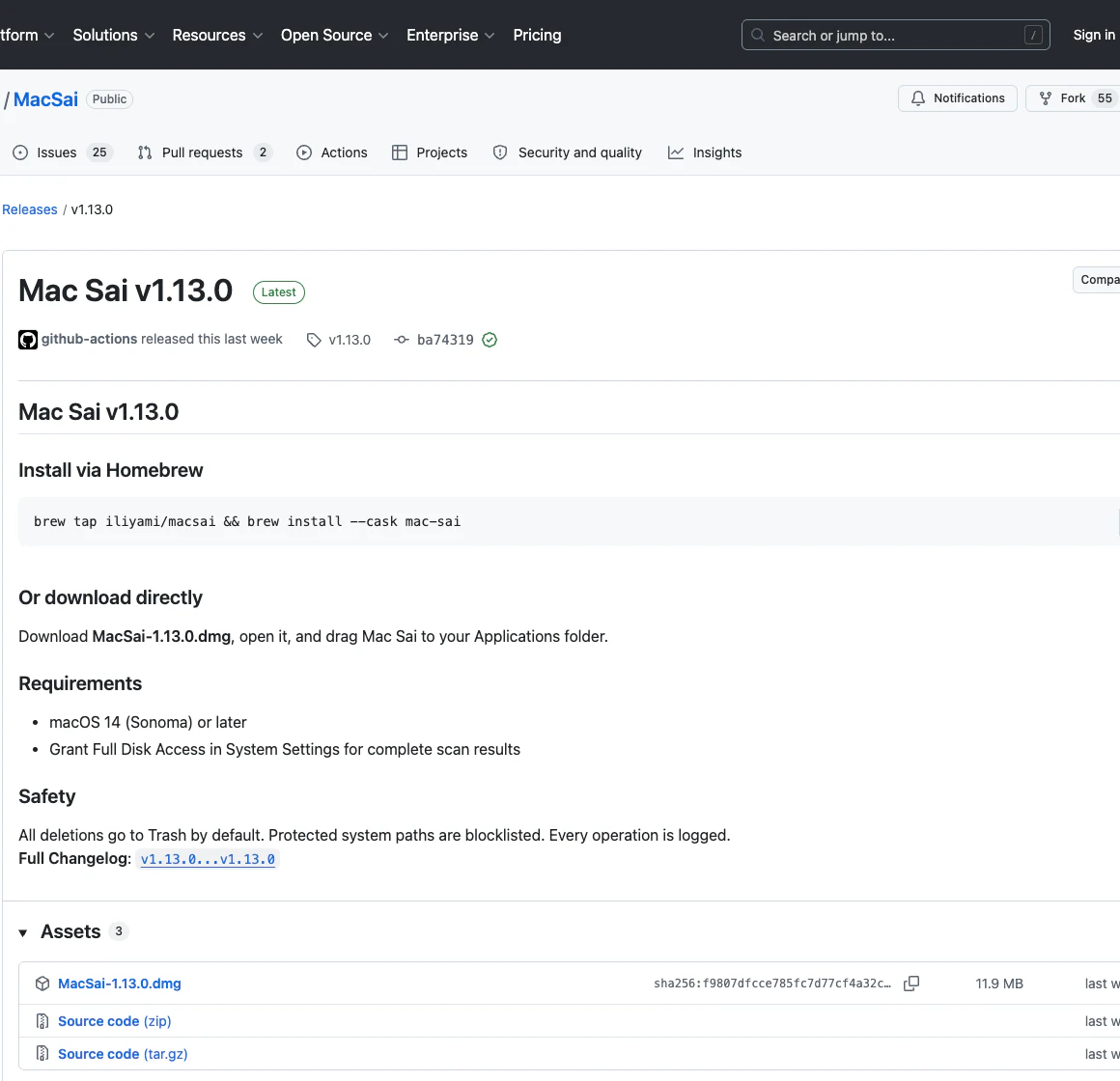Click the github-actions avatar icon
Image resolution: width=1120 pixels, height=1081 pixels.
point(28,340)
